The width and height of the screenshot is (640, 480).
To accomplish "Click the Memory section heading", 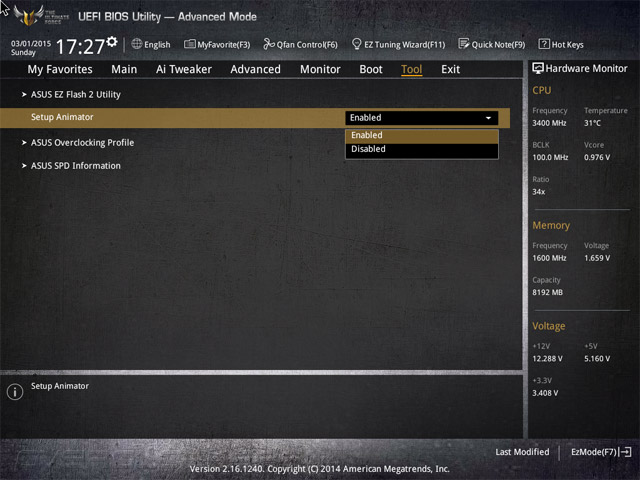I will (x=551, y=225).
